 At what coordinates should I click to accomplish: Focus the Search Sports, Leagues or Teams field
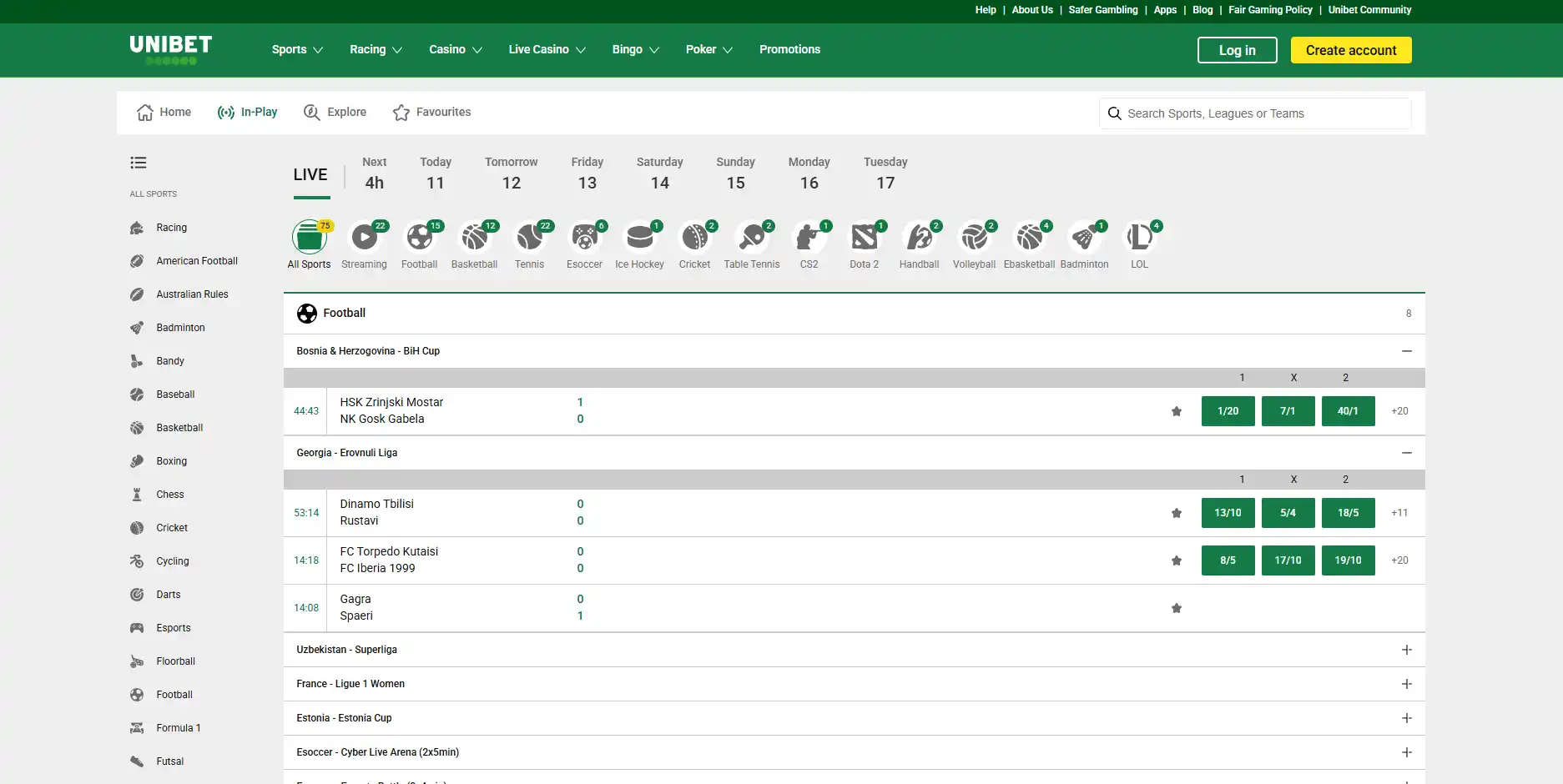[1255, 113]
